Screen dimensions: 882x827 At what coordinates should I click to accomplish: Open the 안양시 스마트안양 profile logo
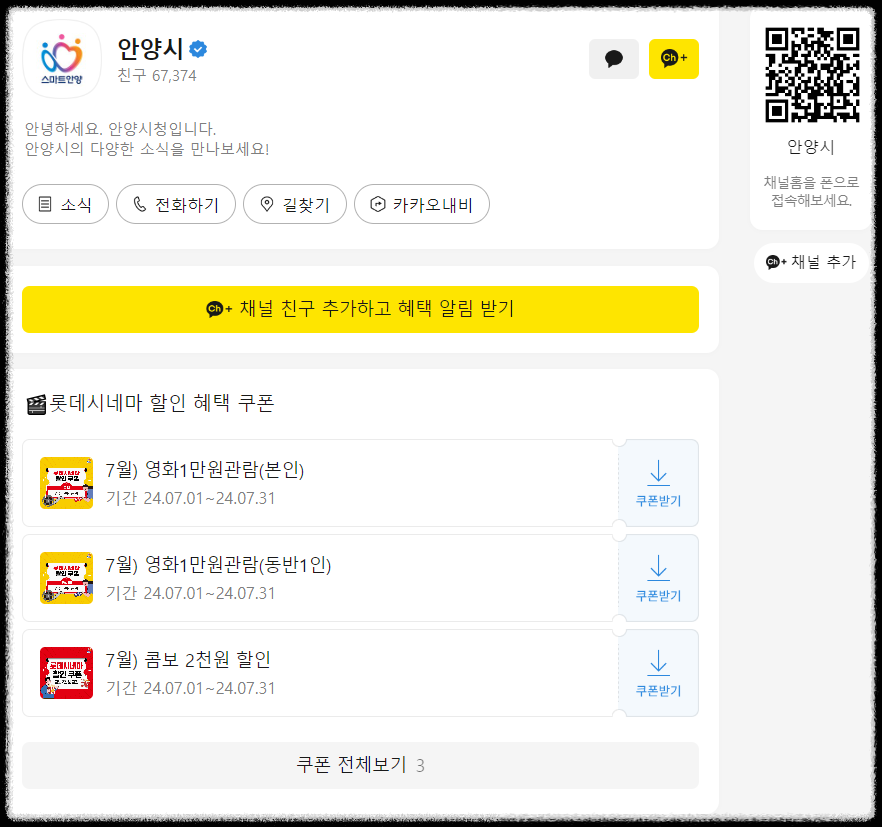coord(62,59)
